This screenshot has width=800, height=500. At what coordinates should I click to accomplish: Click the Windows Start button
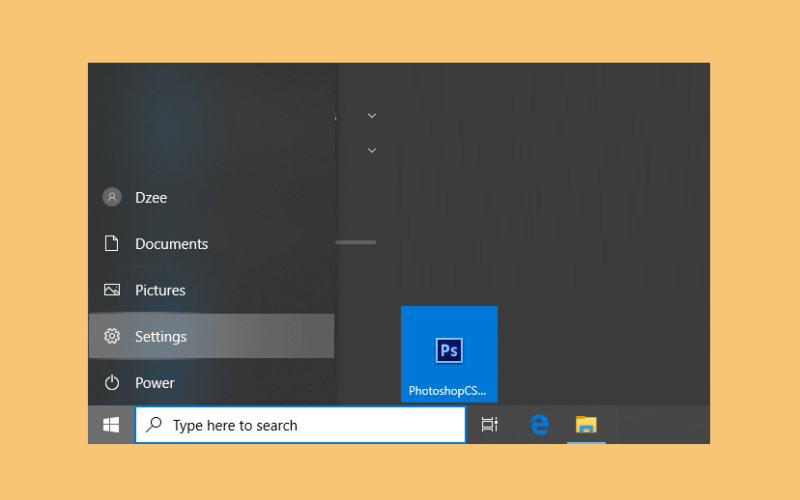pyautogui.click(x=111, y=424)
